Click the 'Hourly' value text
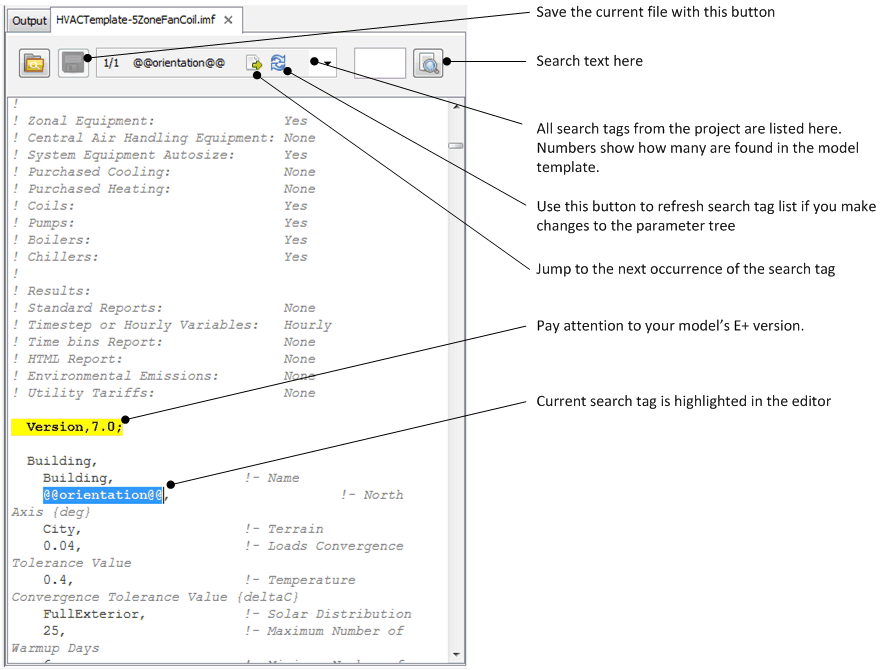Screen dimensions: 881x670 (307, 325)
